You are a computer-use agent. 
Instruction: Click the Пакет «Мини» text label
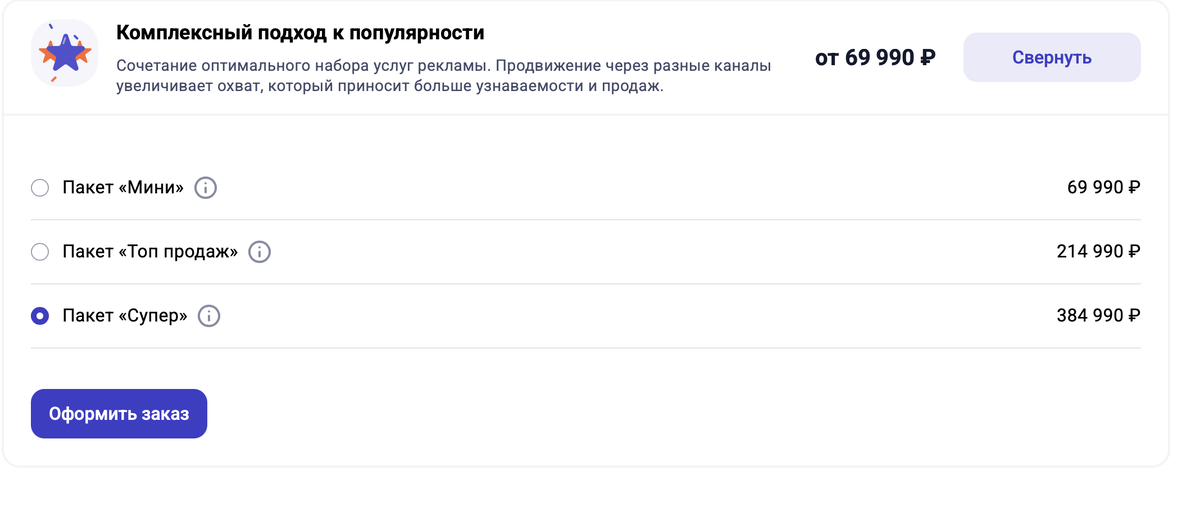(x=123, y=187)
